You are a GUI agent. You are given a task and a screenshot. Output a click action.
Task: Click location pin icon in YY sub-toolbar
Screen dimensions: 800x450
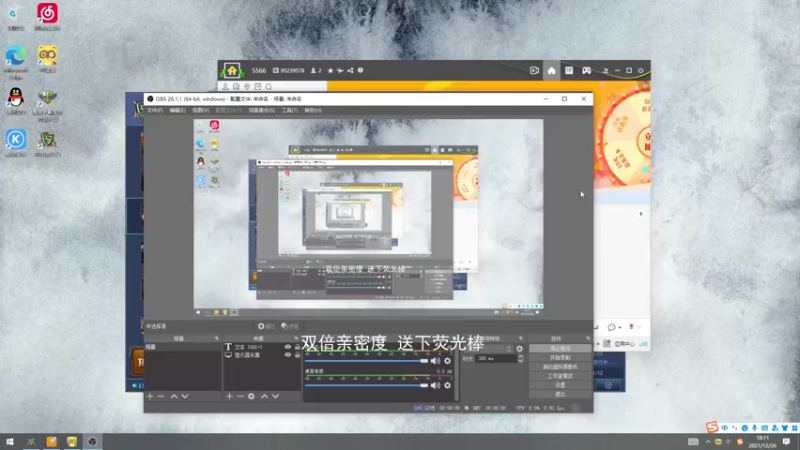(247, 87)
